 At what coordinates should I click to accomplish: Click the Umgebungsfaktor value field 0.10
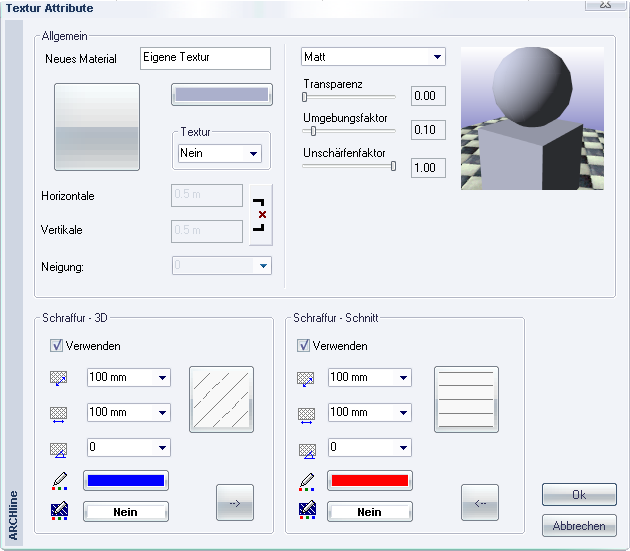[x=428, y=130]
